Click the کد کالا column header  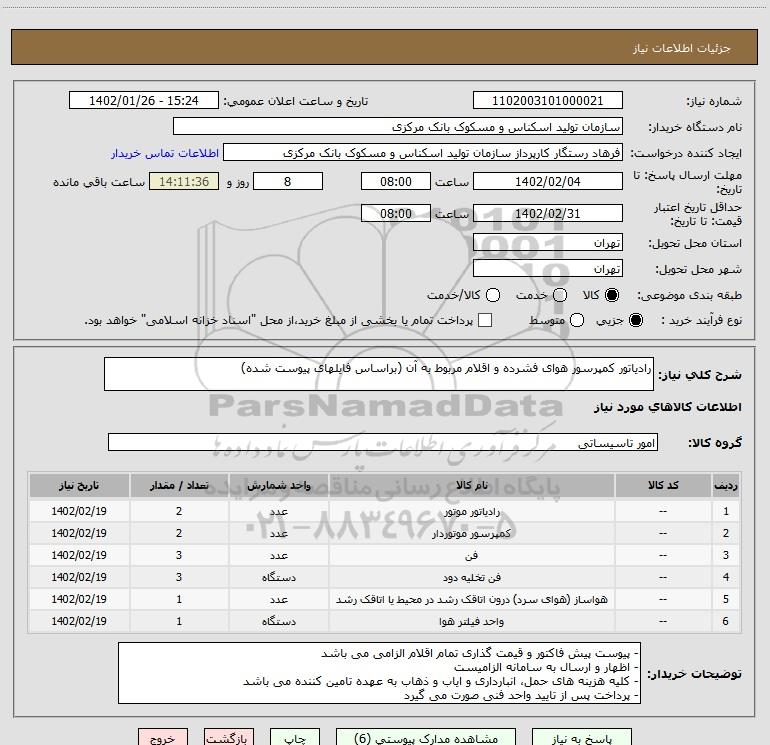663,485
